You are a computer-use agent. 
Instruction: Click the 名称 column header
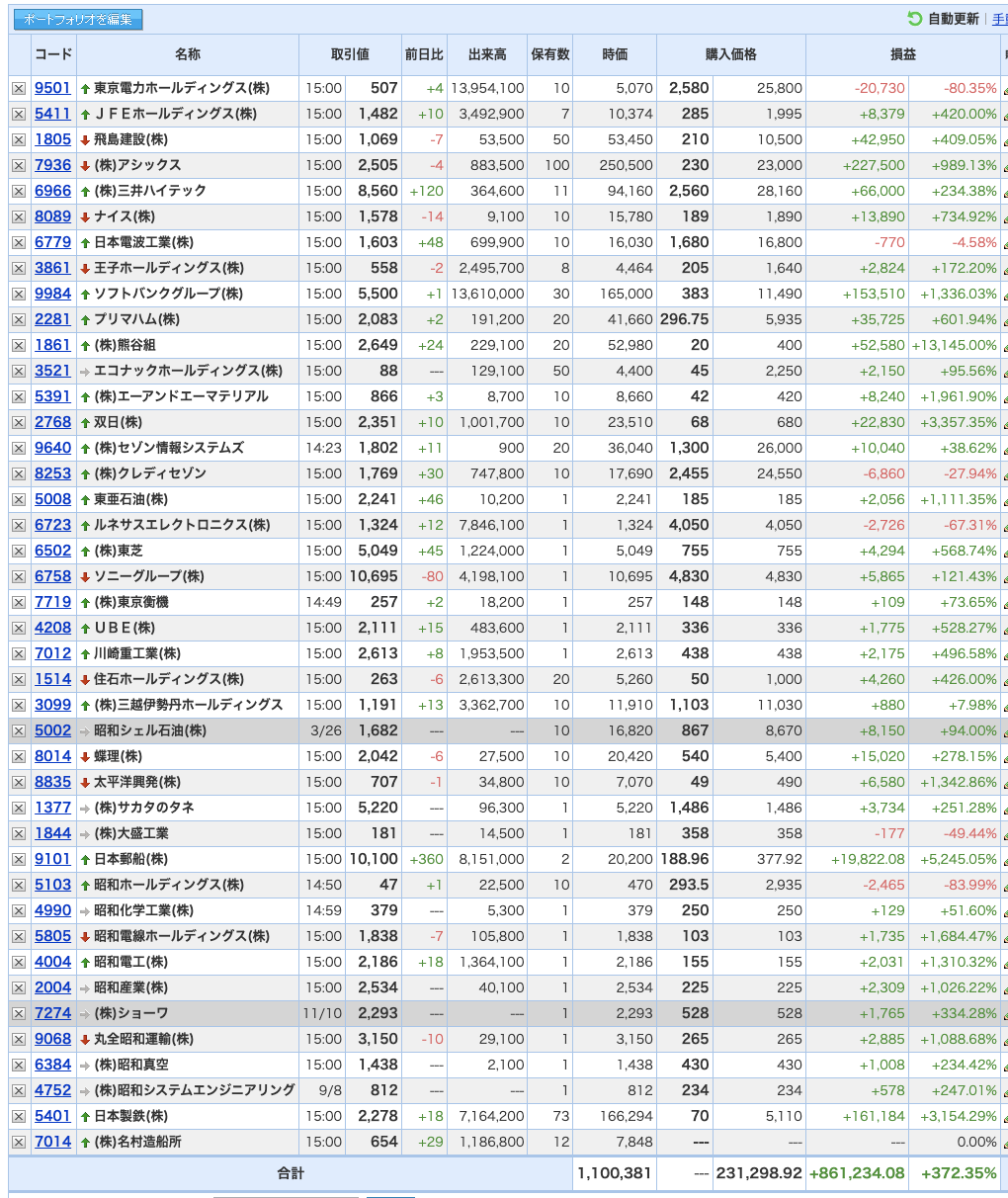pos(188,54)
